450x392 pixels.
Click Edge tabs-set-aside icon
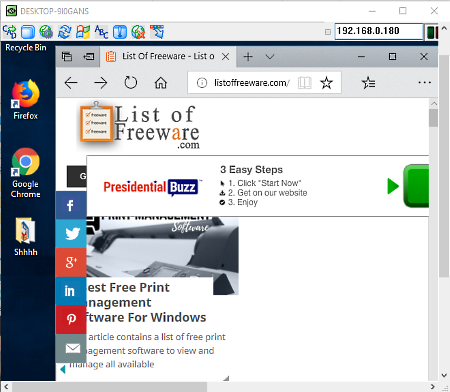(x=67, y=56)
